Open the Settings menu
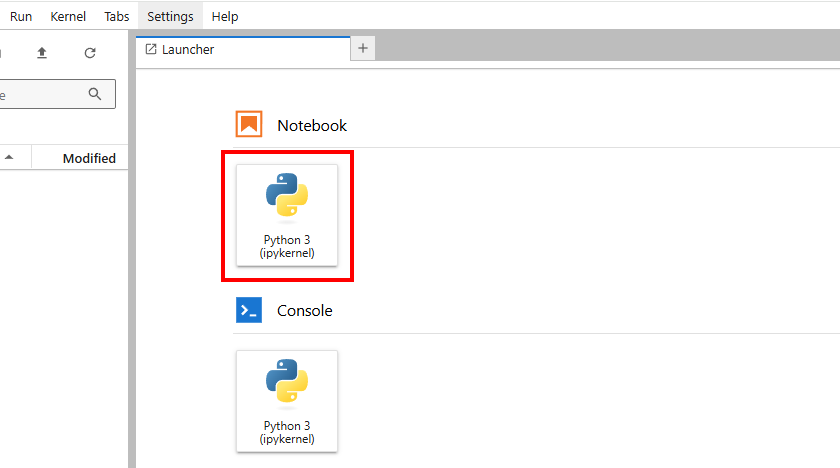 (170, 17)
